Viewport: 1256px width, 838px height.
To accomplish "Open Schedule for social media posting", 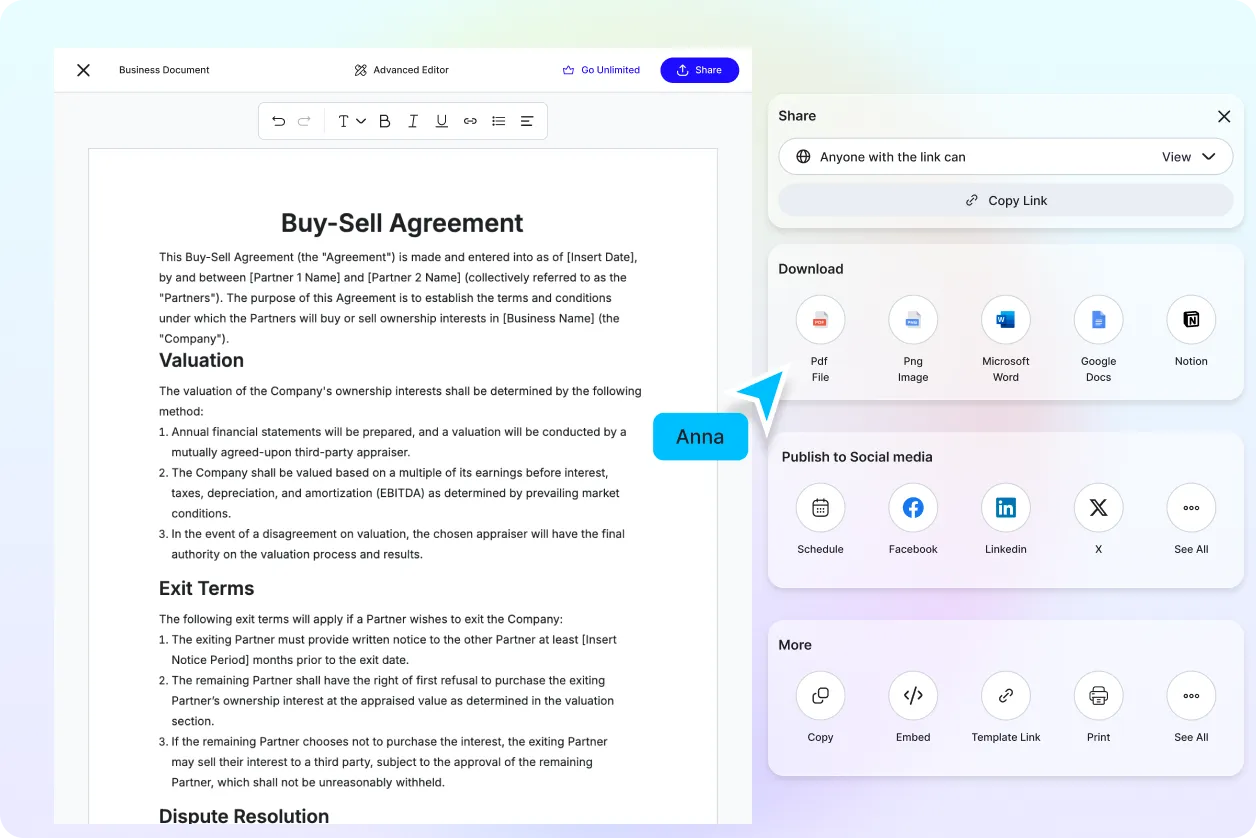I will (x=820, y=507).
